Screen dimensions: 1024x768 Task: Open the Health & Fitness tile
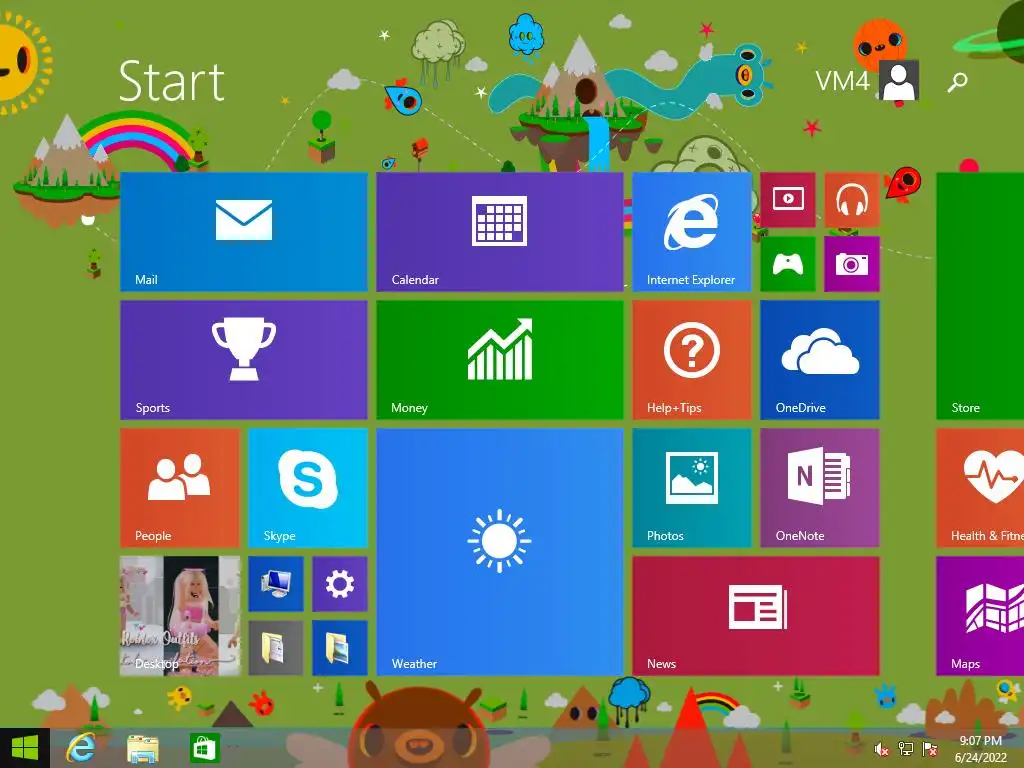click(980, 488)
